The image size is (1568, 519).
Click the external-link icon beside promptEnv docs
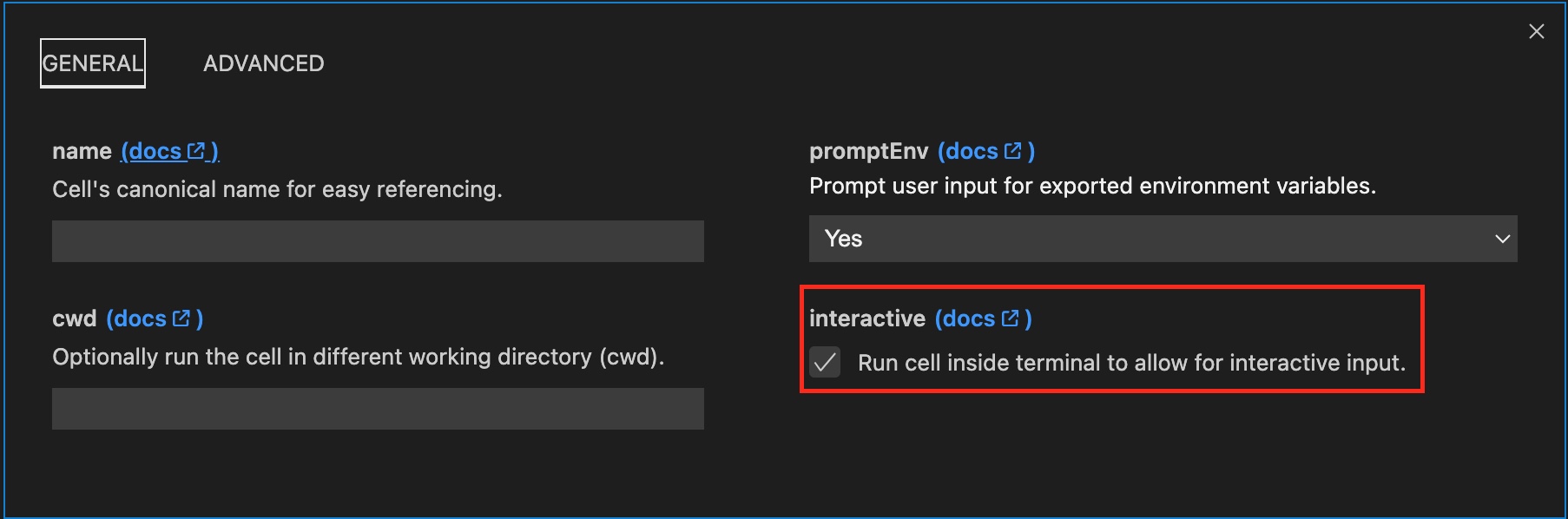coord(1012,151)
